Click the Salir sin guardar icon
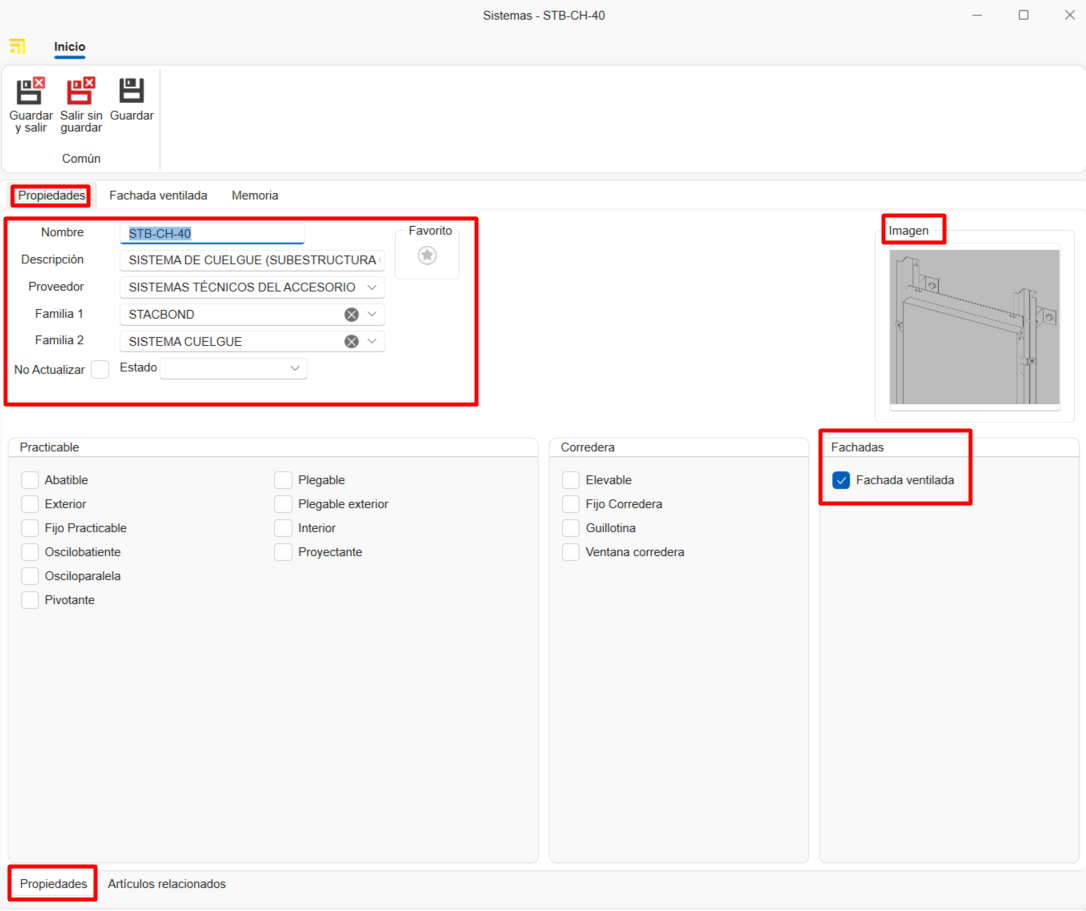The height and width of the screenshot is (911, 1086). 81,92
